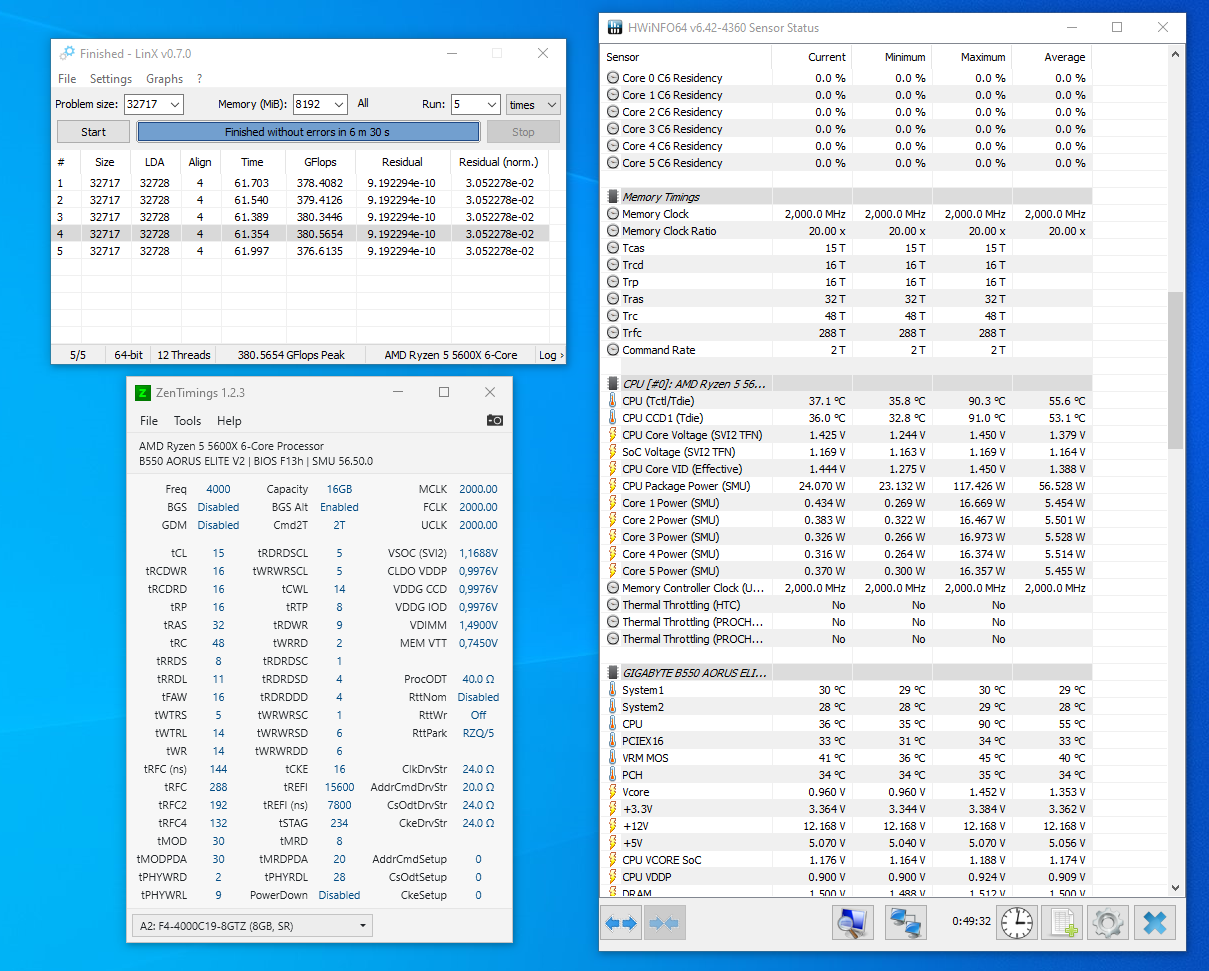This screenshot has width=1209, height=971.
Task: Click the network remote monitoring icon in HWiNFO
Action: (907, 923)
